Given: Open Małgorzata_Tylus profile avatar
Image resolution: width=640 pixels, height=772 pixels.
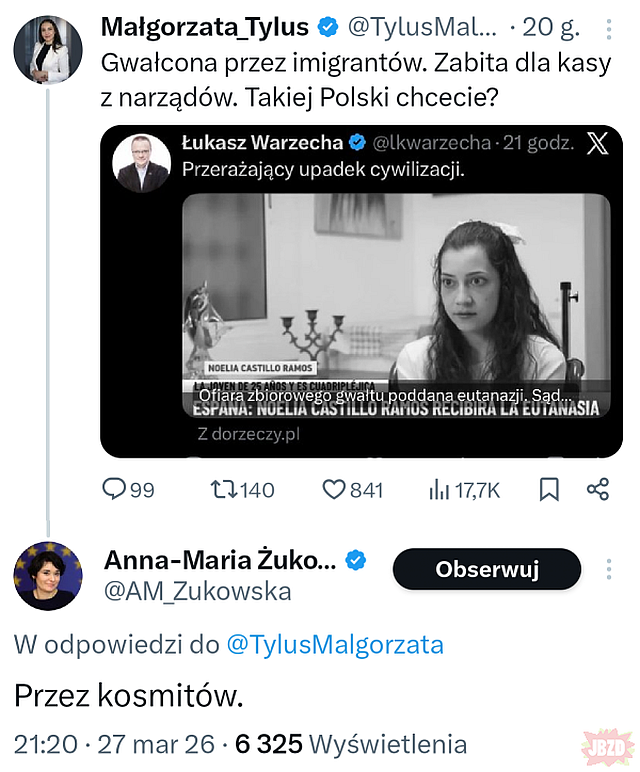Looking at the screenshot, I should point(41,48).
